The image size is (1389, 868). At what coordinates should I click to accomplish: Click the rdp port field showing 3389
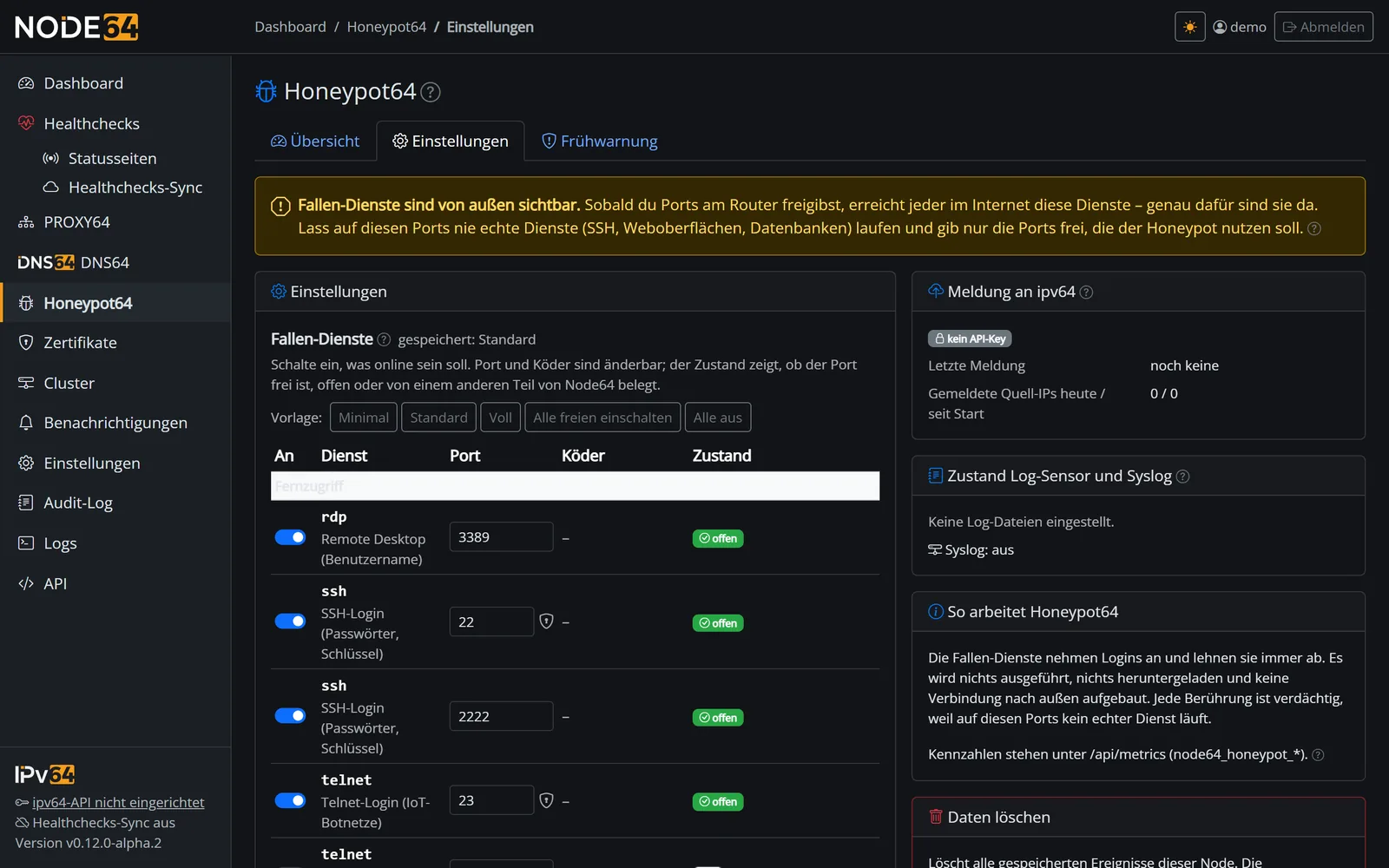click(501, 537)
